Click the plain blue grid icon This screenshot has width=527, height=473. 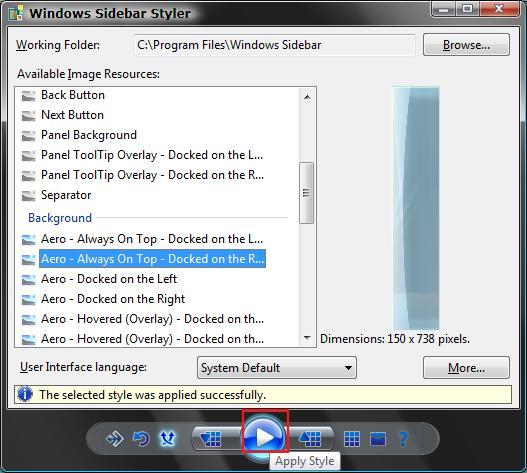coord(352,439)
